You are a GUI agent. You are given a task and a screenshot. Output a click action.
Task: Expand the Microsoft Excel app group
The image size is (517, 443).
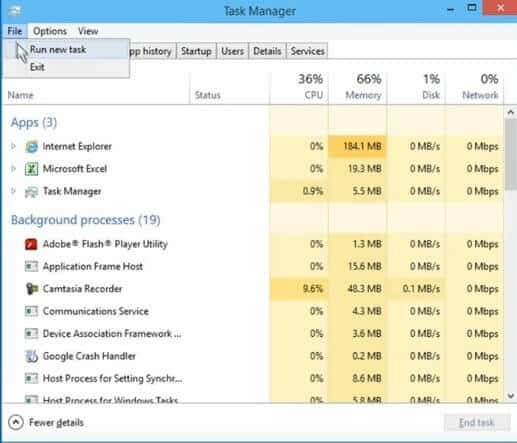coord(13,169)
